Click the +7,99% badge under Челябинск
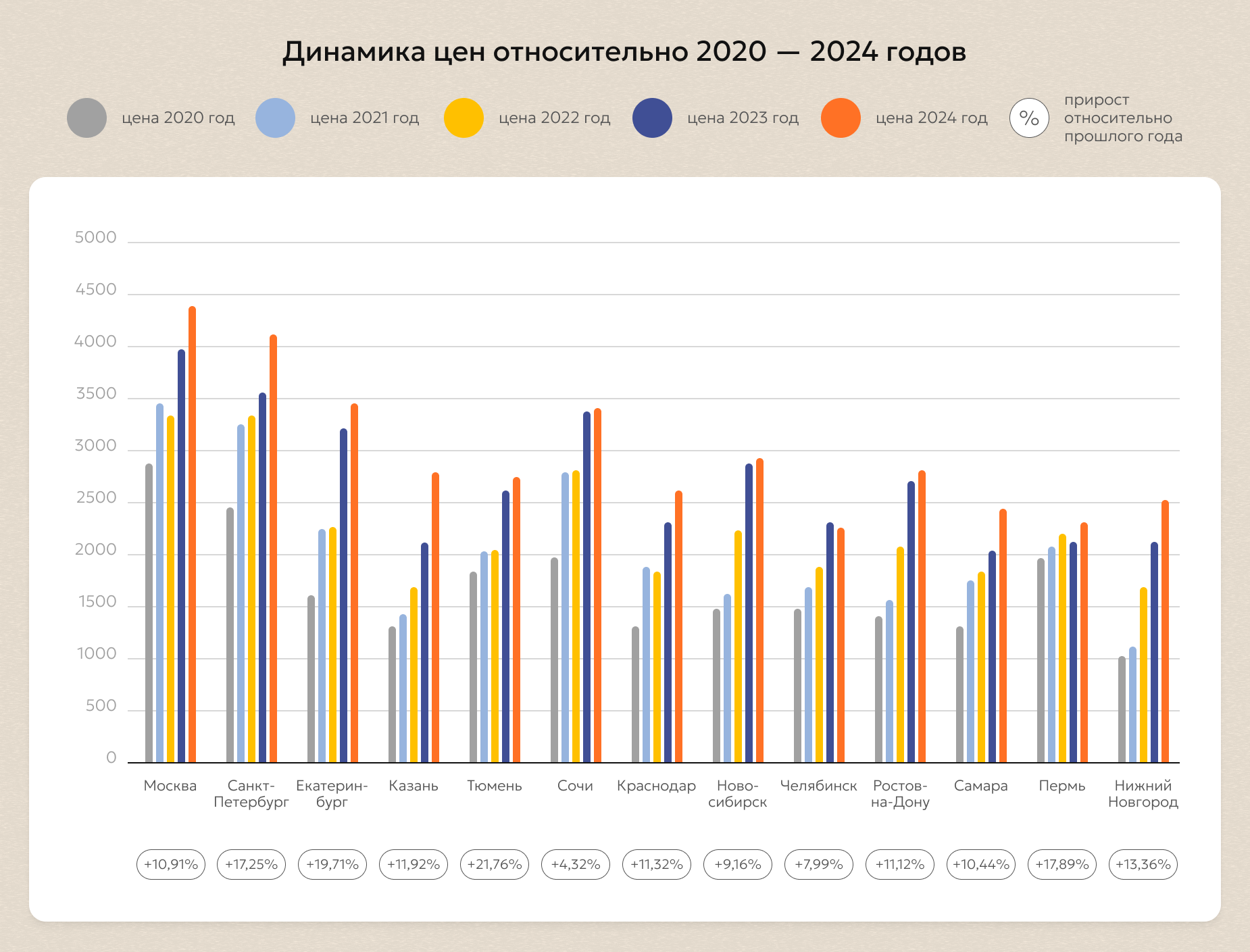Image resolution: width=1250 pixels, height=952 pixels. click(819, 864)
